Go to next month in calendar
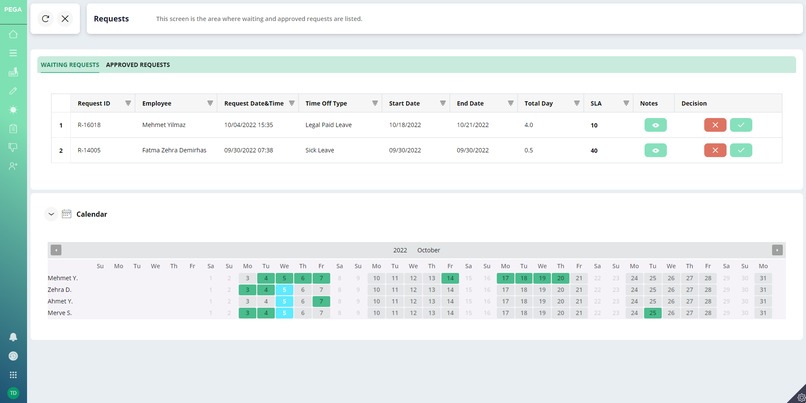Screen dimensions: 806x403 tap(777, 250)
